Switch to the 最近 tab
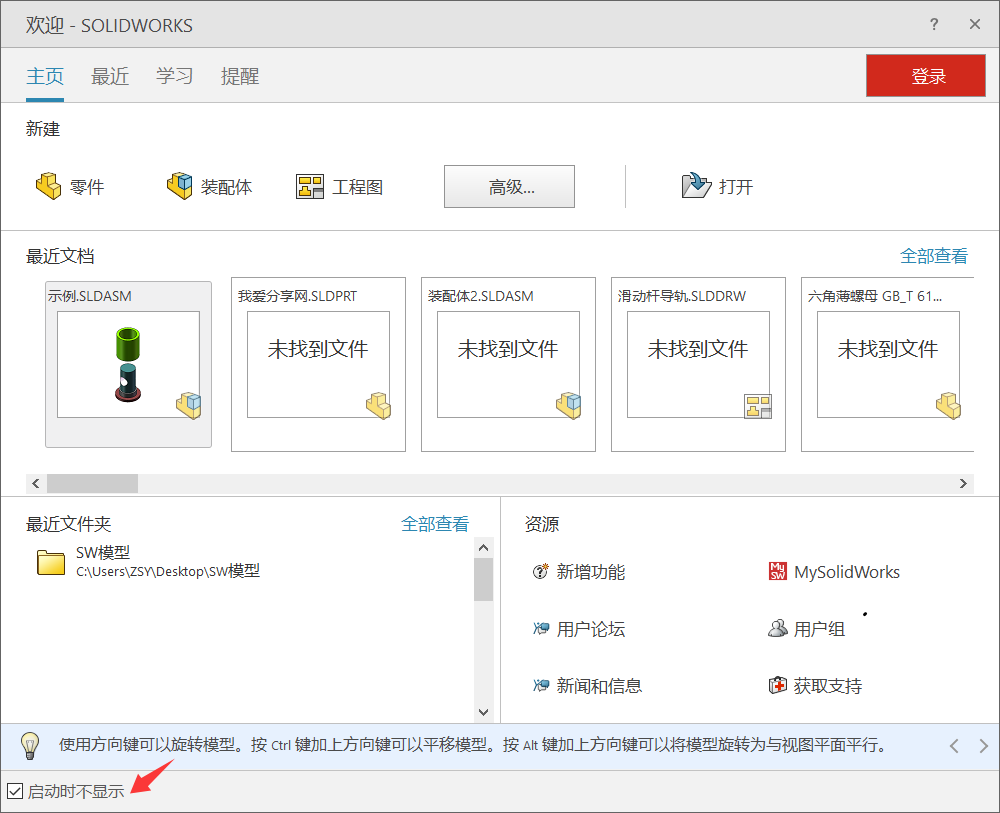 (110, 77)
